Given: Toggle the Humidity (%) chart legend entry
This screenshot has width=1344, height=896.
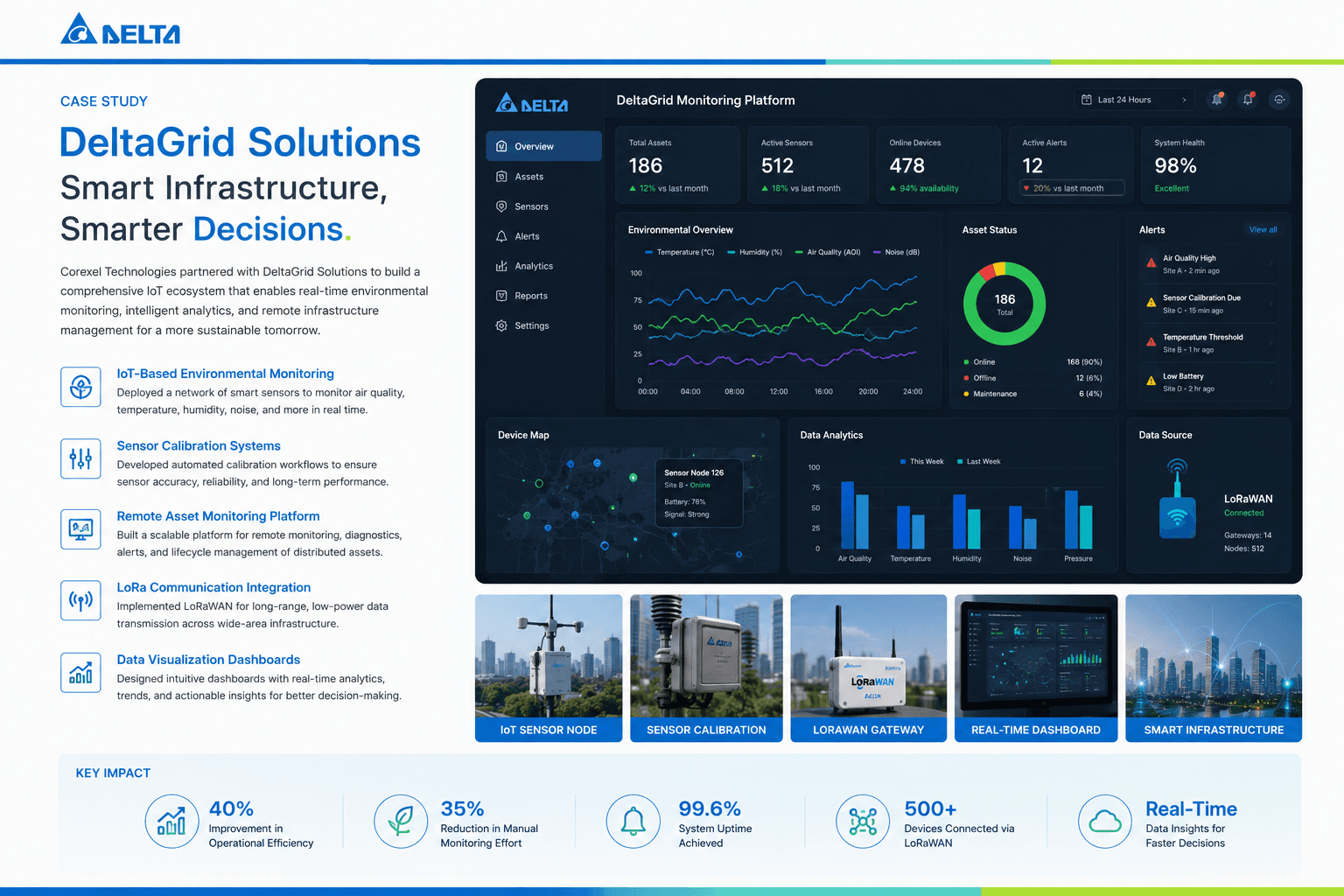Looking at the screenshot, I should tap(755, 252).
